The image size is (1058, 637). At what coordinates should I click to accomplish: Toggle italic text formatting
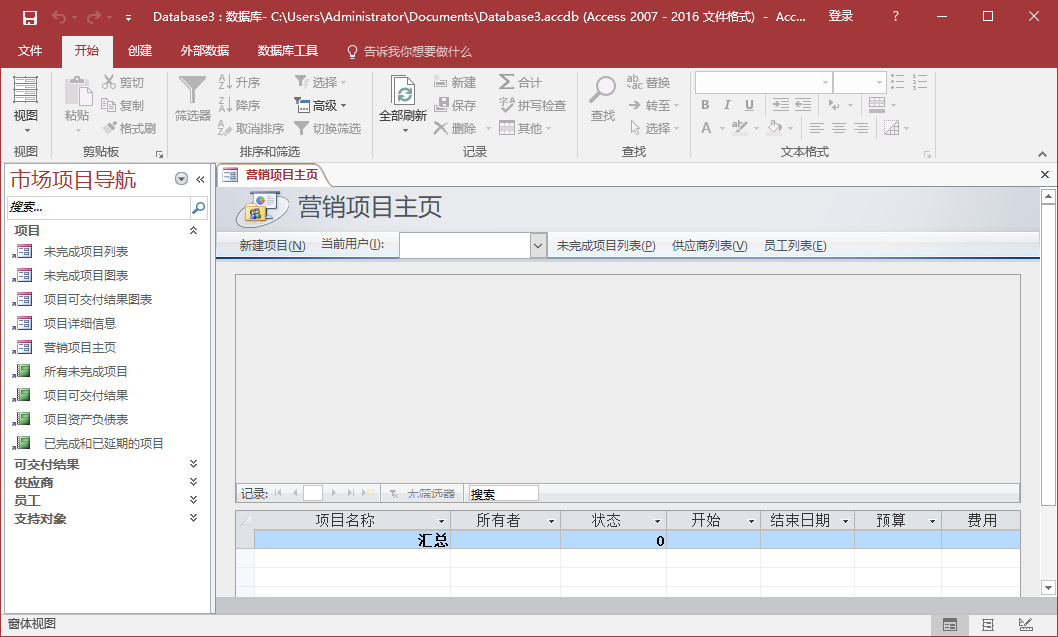[727, 105]
